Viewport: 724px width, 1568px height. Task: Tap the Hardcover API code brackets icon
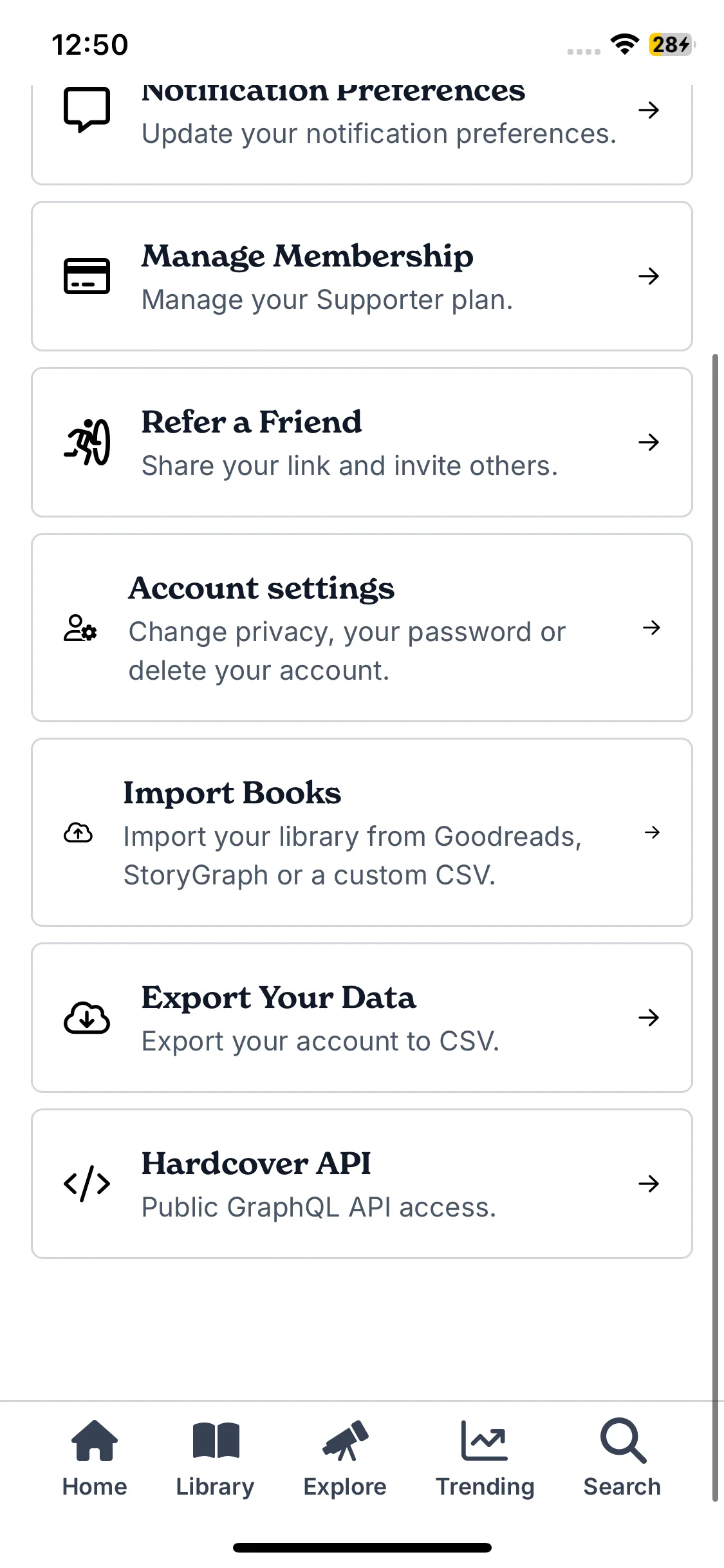pyautogui.click(x=87, y=1184)
